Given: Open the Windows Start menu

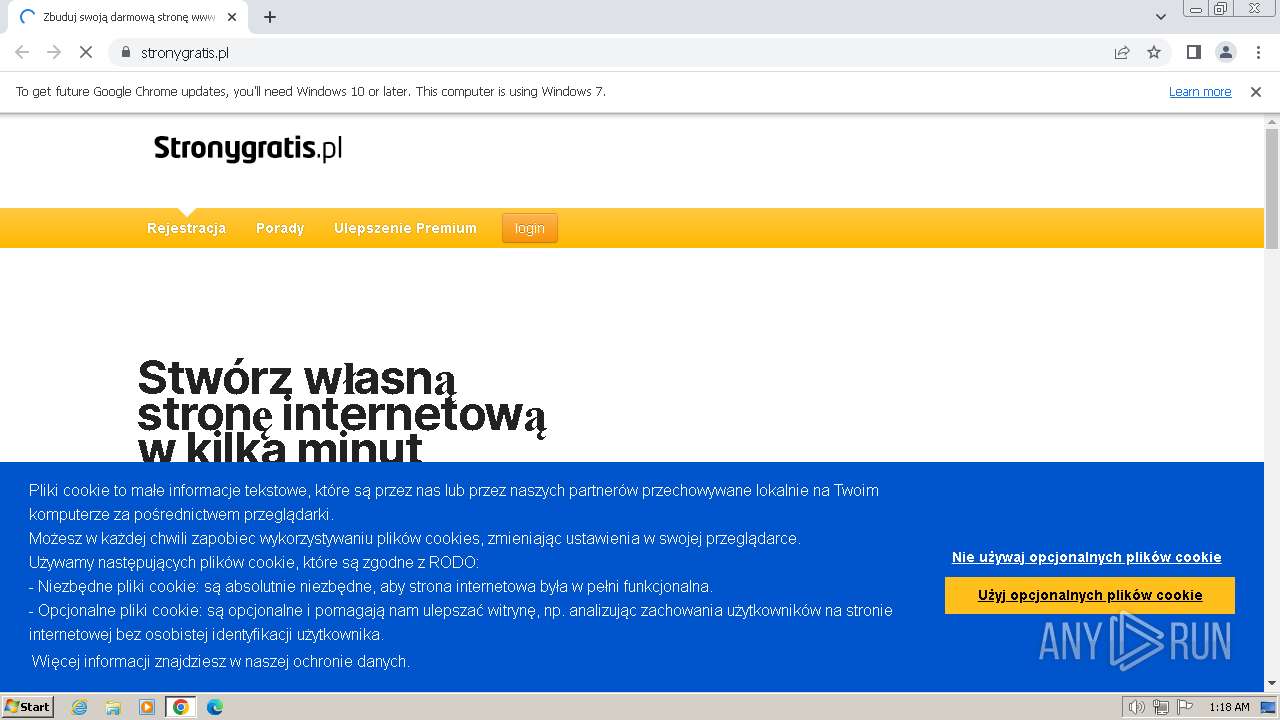Looking at the screenshot, I should click(28, 706).
